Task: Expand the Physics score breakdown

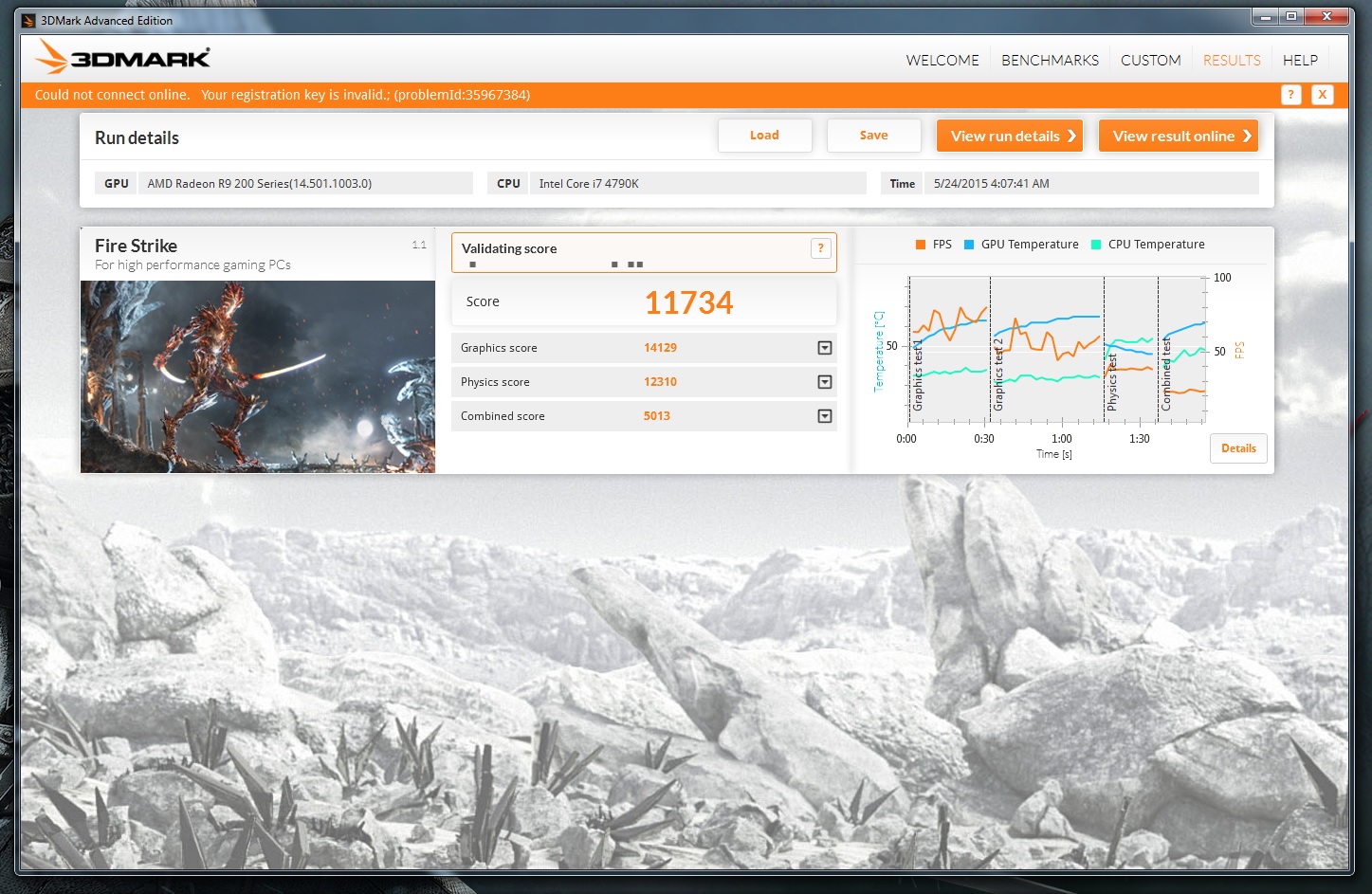Action: (824, 382)
